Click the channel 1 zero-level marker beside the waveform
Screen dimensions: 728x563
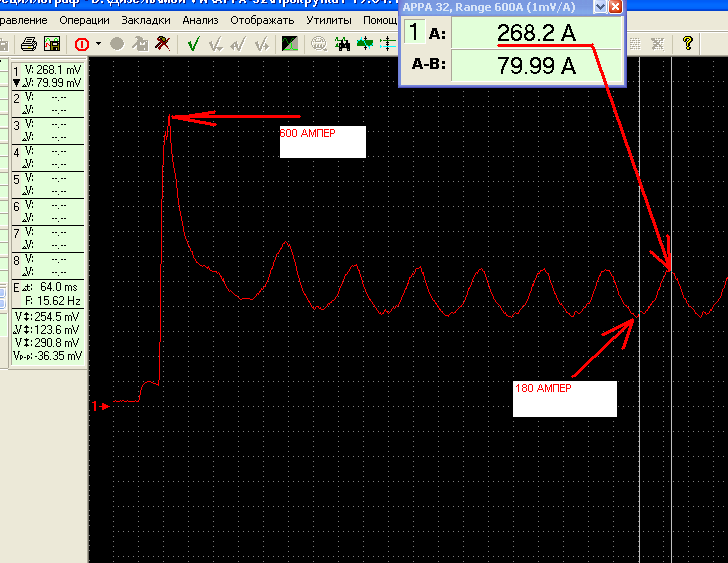pyautogui.click(x=100, y=406)
